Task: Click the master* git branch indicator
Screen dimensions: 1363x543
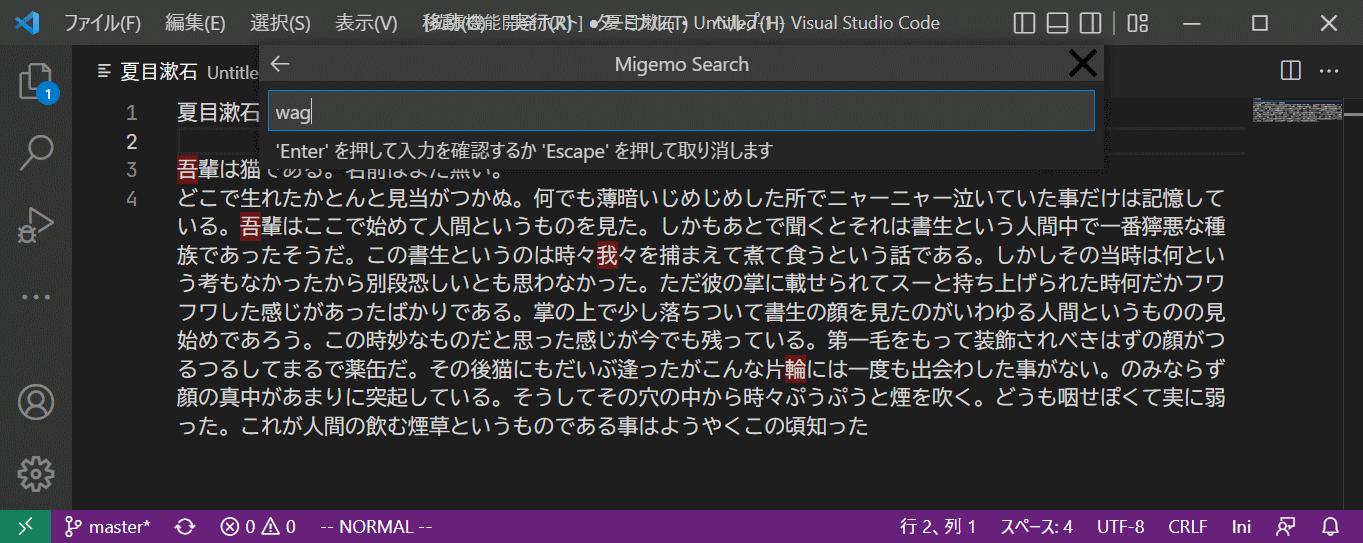Action: point(107,526)
